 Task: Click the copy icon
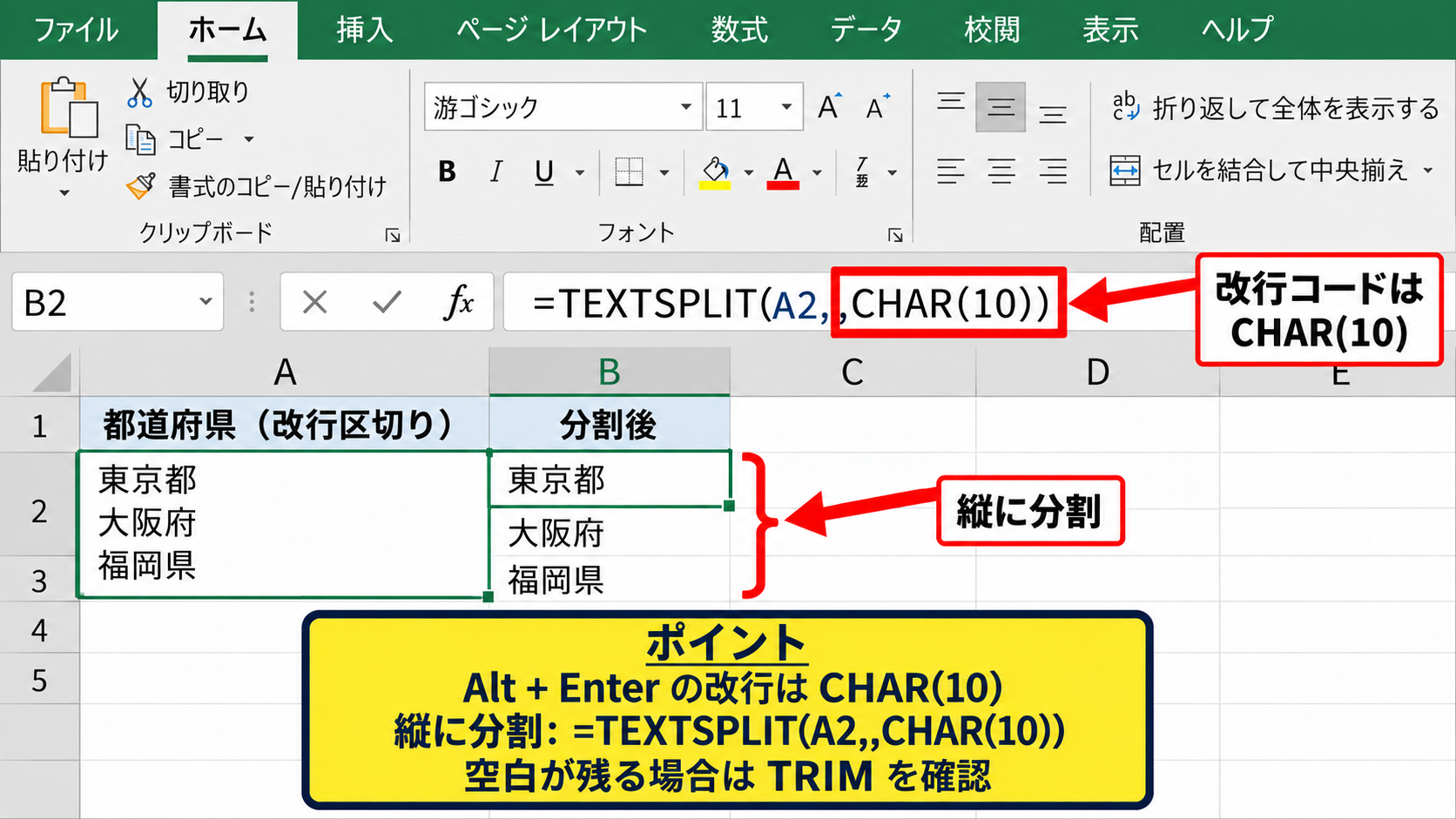click(140, 139)
